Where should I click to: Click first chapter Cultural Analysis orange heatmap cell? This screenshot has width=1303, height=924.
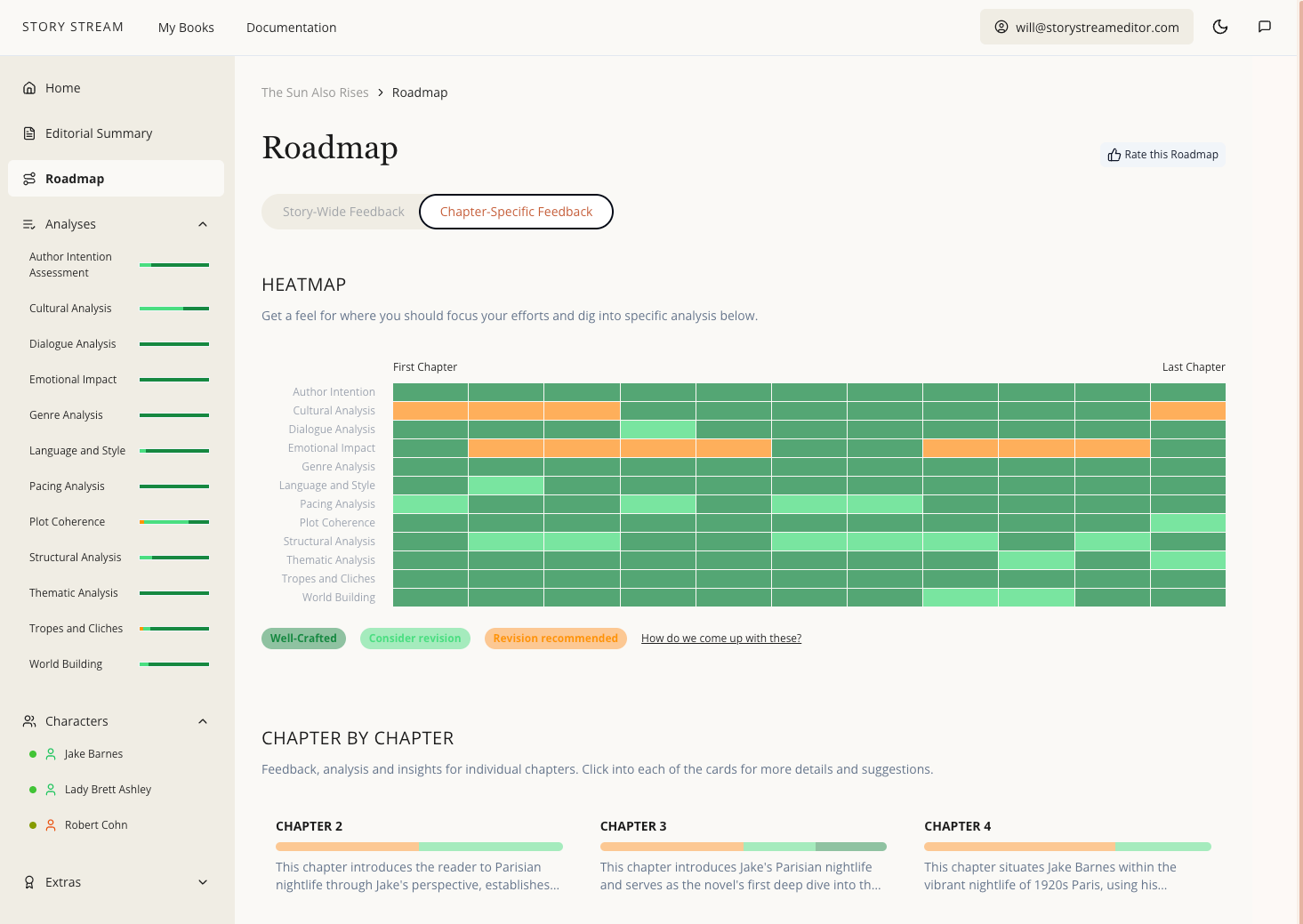click(430, 411)
